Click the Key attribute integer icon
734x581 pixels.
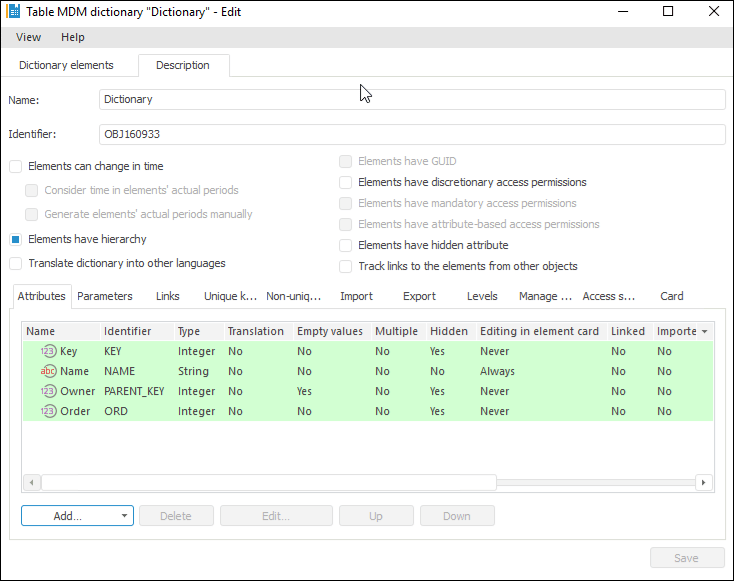48,351
